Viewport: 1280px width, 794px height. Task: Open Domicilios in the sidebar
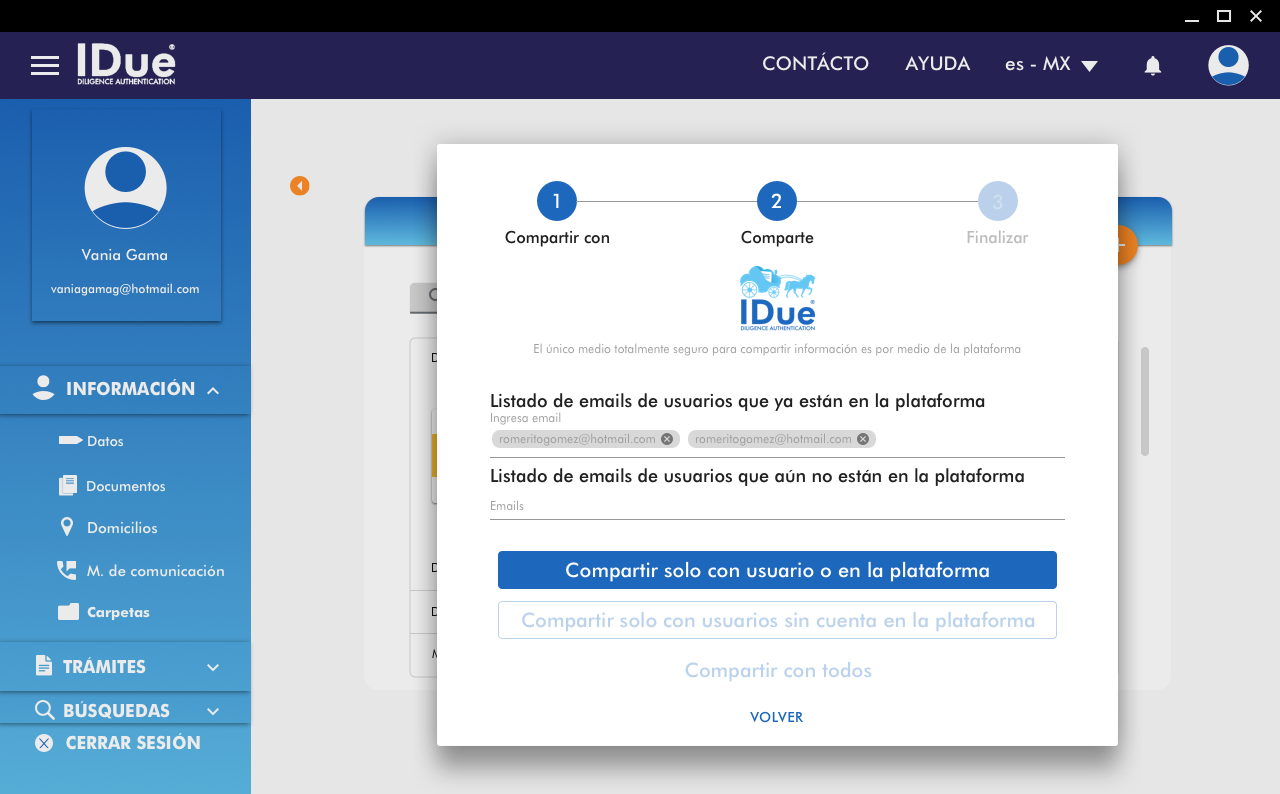click(x=121, y=528)
